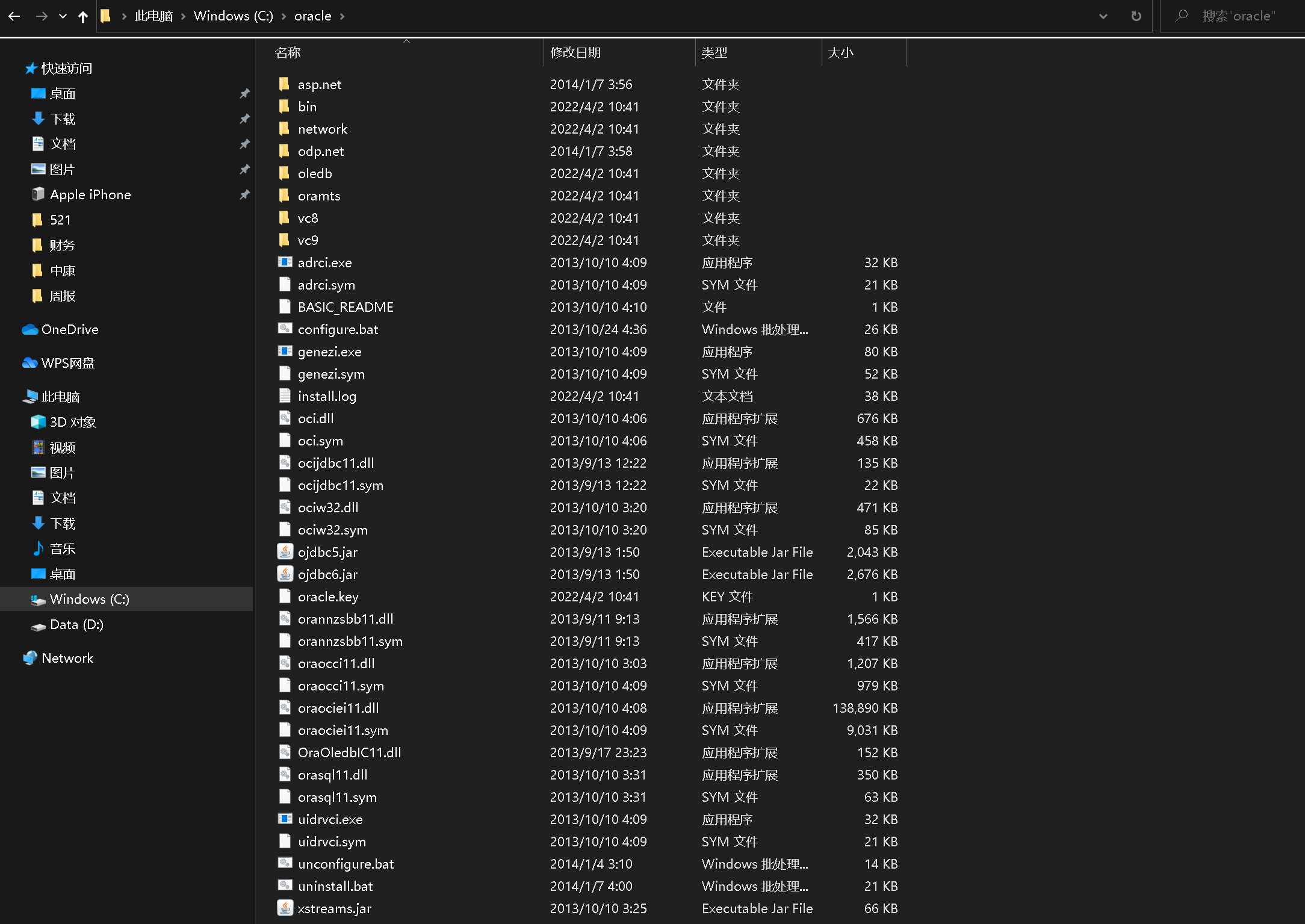Click Windows (C:) in the breadcrumb path
1305x924 pixels.
click(233, 16)
